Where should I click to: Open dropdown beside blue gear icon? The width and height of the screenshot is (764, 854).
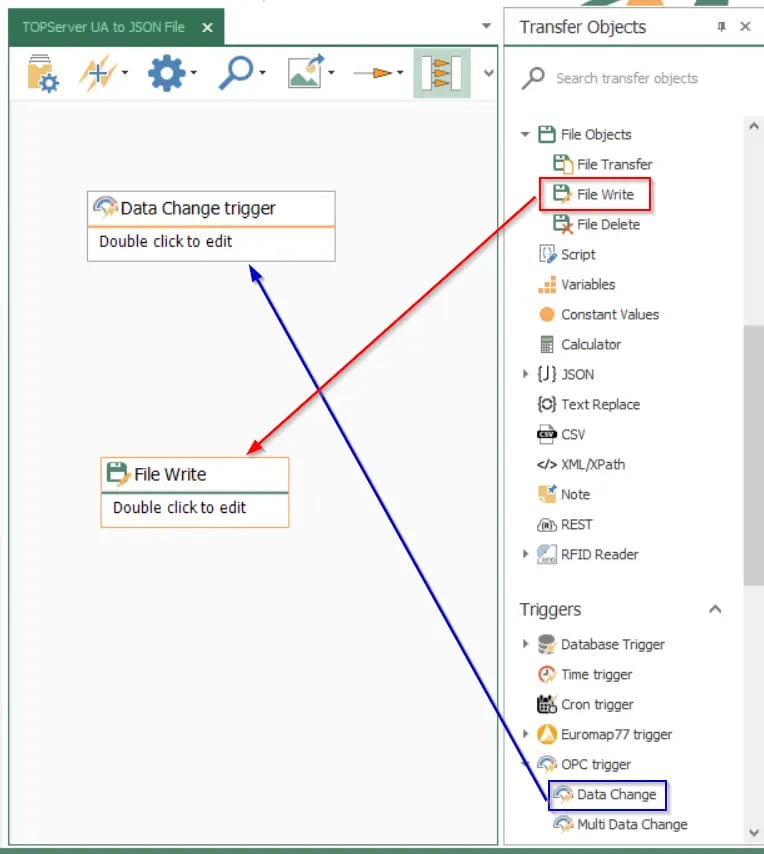(x=194, y=72)
